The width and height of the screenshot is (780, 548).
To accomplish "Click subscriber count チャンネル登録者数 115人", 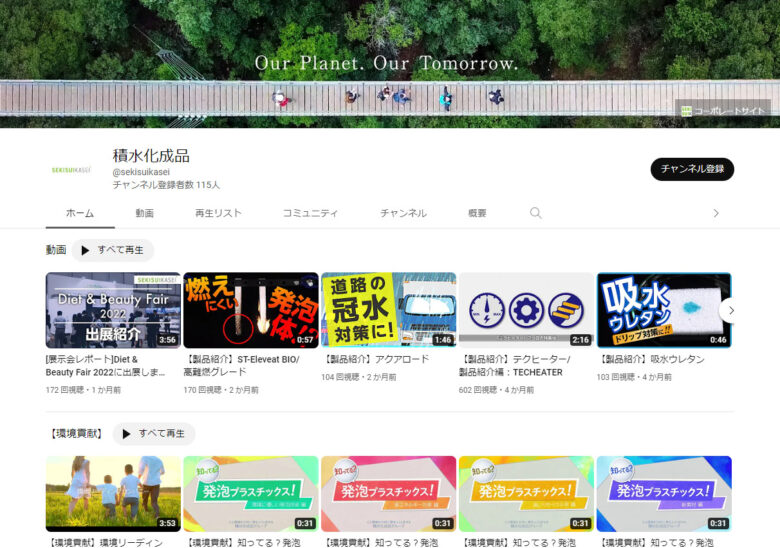I will tap(166, 185).
